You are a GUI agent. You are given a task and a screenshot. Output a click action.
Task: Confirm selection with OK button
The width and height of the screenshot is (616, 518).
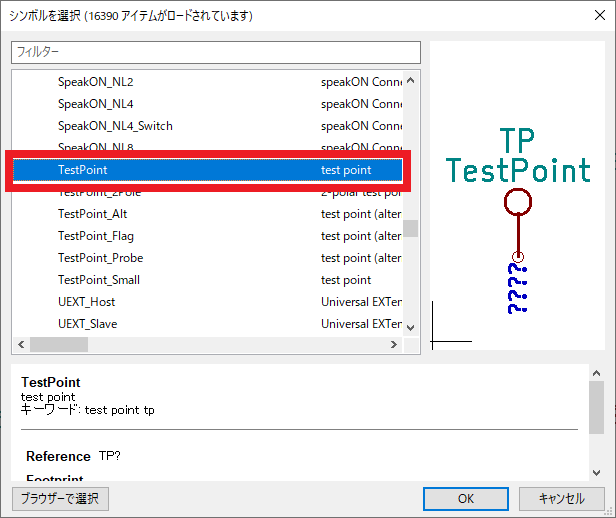(x=466, y=498)
